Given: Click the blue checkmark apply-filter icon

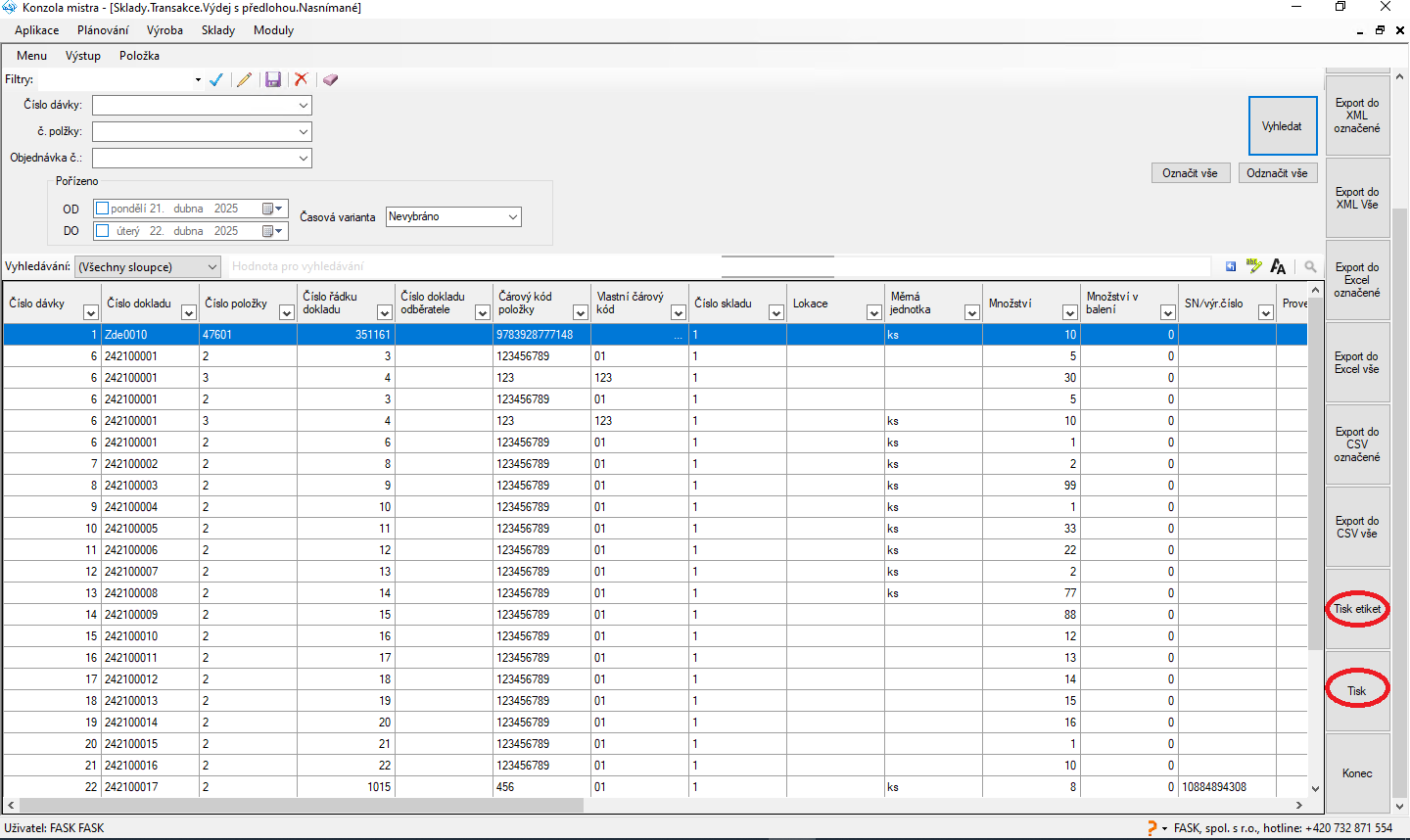Looking at the screenshot, I should pos(216,79).
